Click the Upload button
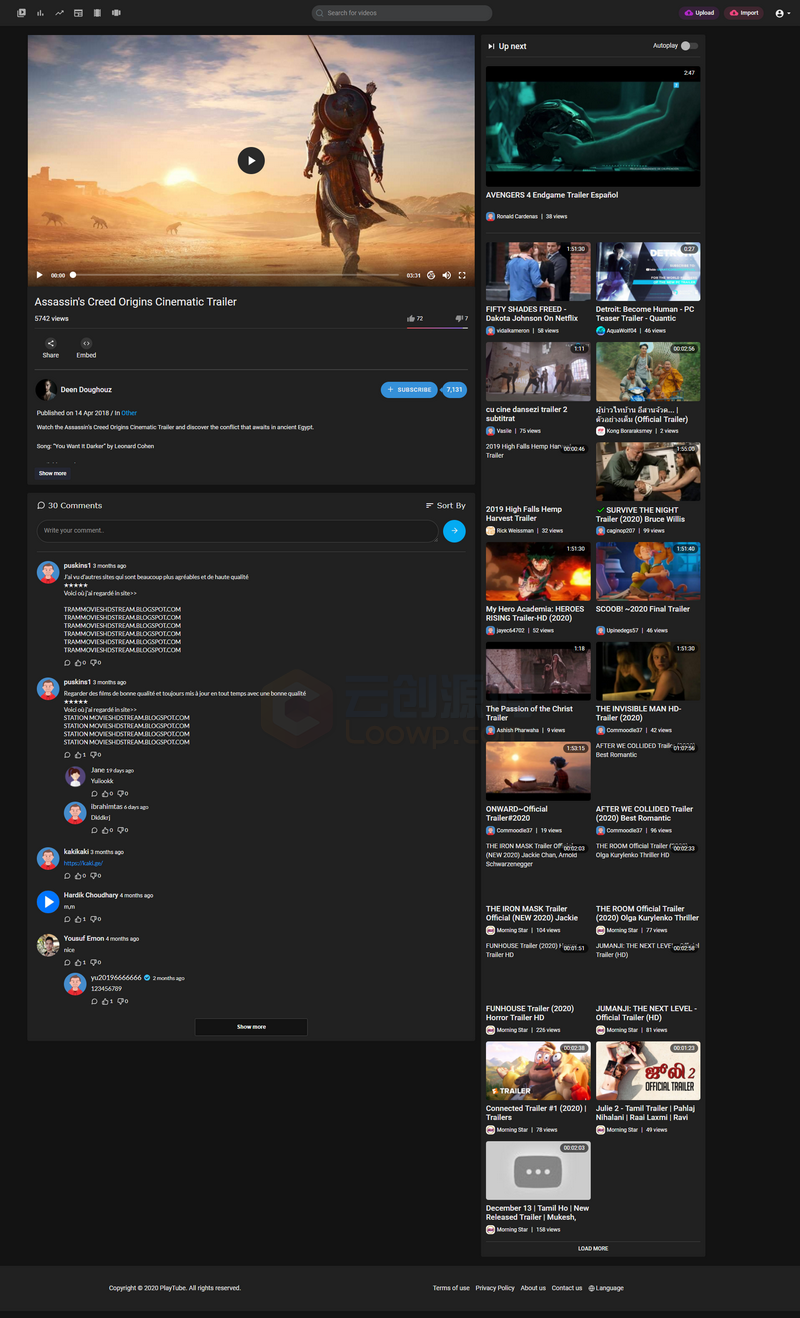The image size is (800, 1318). (699, 13)
